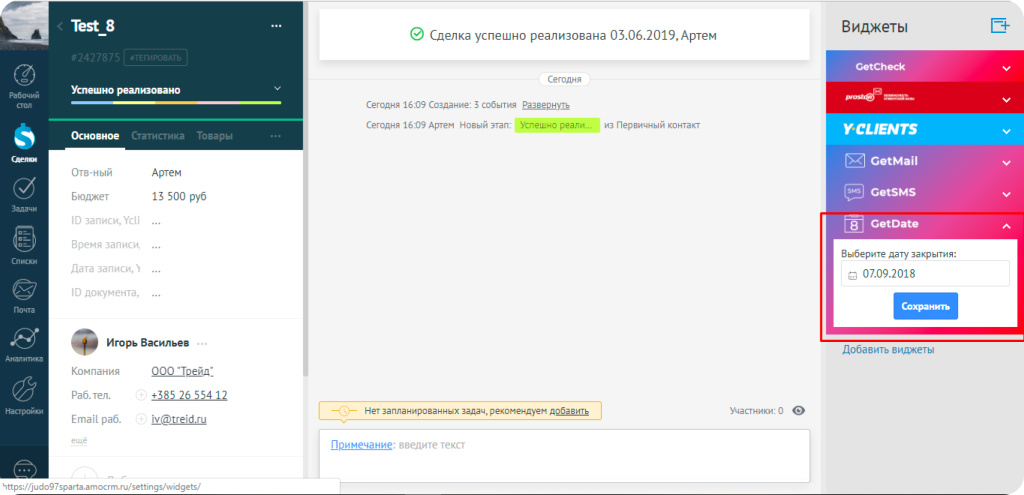
Task: Open the Аналитика analytics icon
Action: [24, 343]
